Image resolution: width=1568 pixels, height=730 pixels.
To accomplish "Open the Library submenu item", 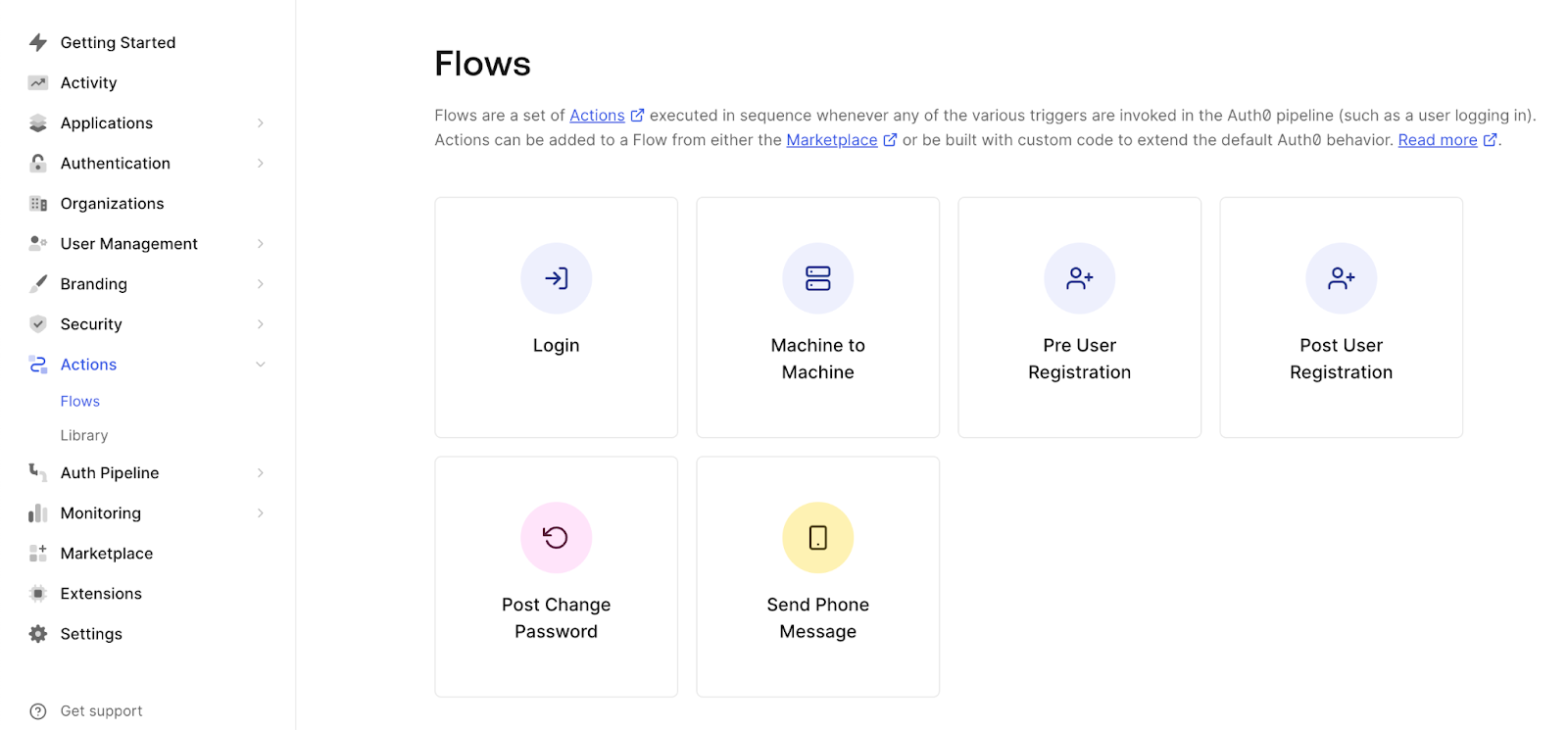I will click(84, 435).
